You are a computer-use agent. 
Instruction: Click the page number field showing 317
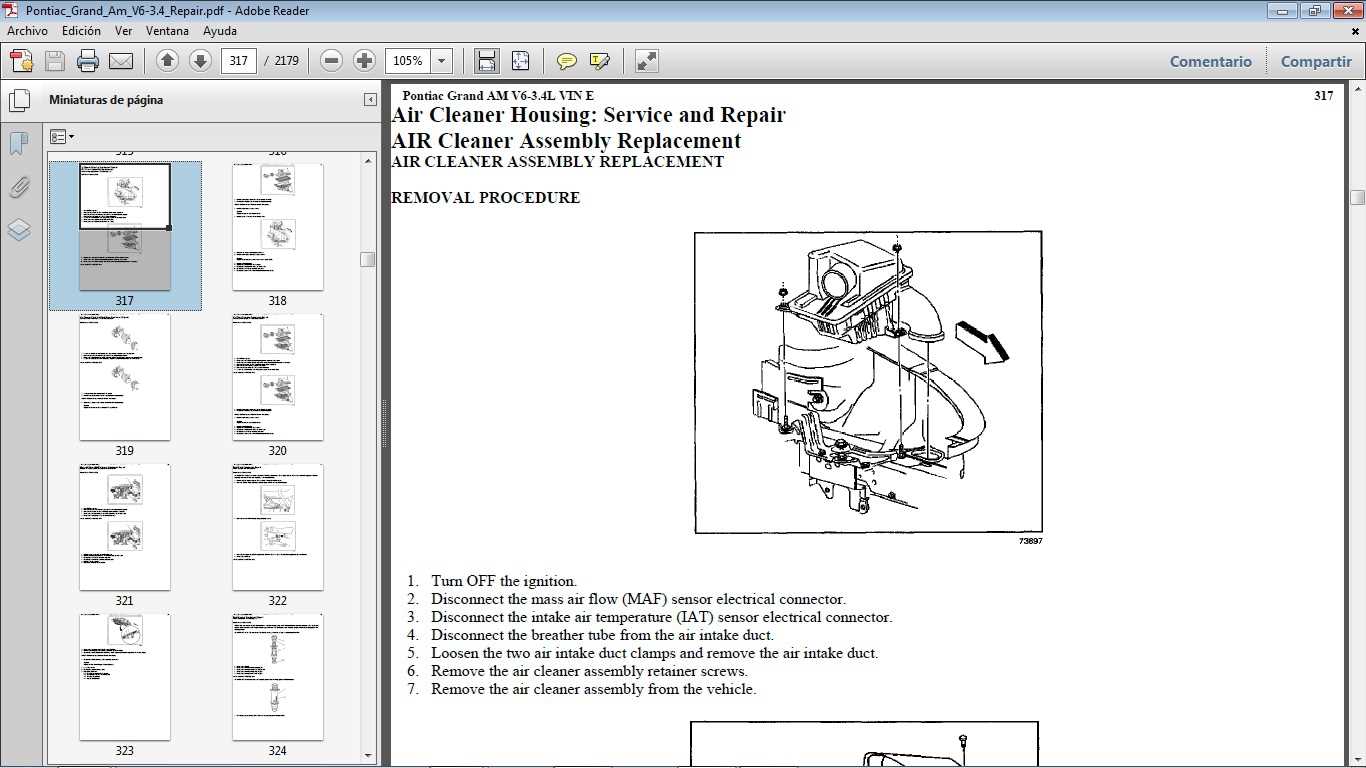tap(238, 61)
